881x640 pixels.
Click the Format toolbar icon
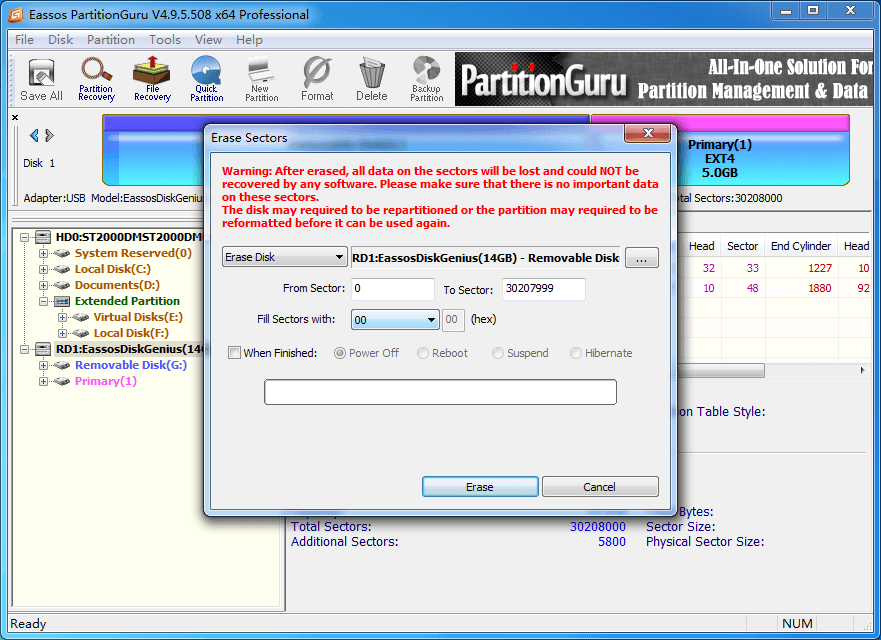tap(317, 80)
